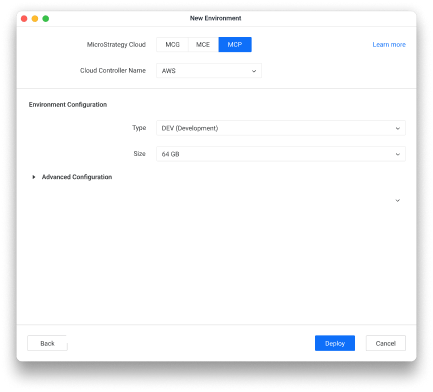Screen dimensions: 433x392
Task: Expand the Advanced Configuration section
Action: (x=34, y=177)
